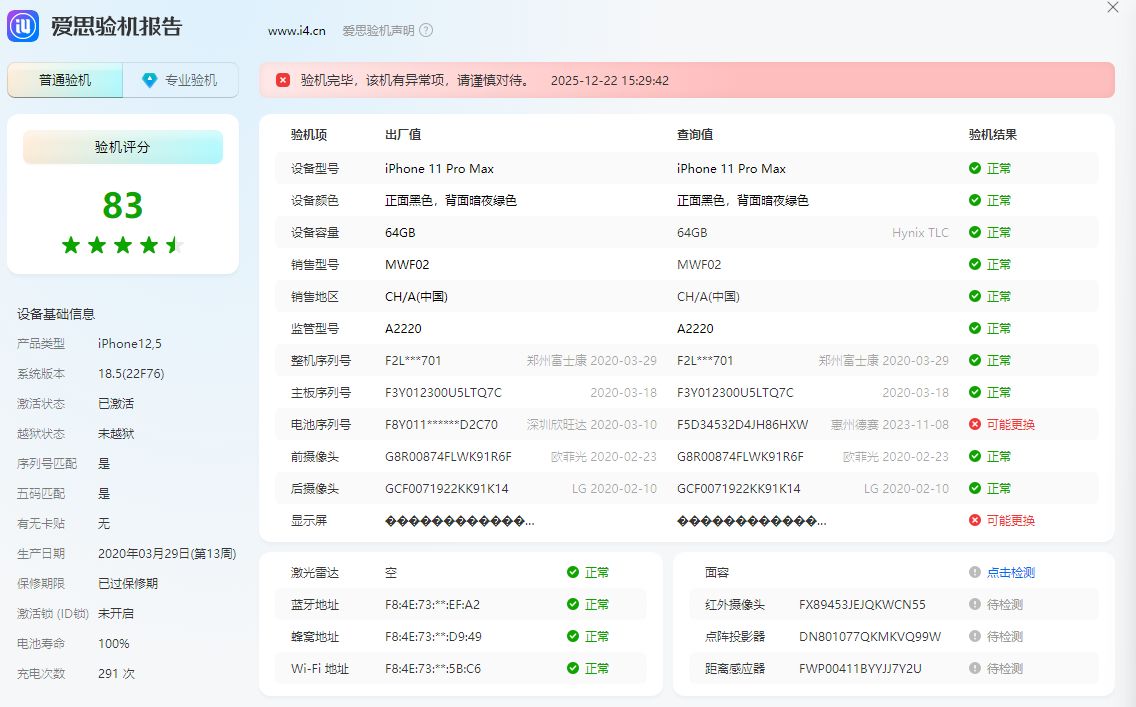Click green check icon in 销售地区 row

[x=974, y=296]
